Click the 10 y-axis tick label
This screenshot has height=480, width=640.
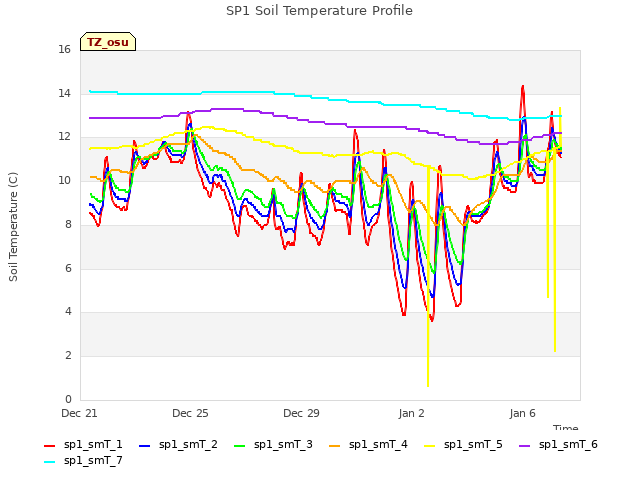click(64, 180)
